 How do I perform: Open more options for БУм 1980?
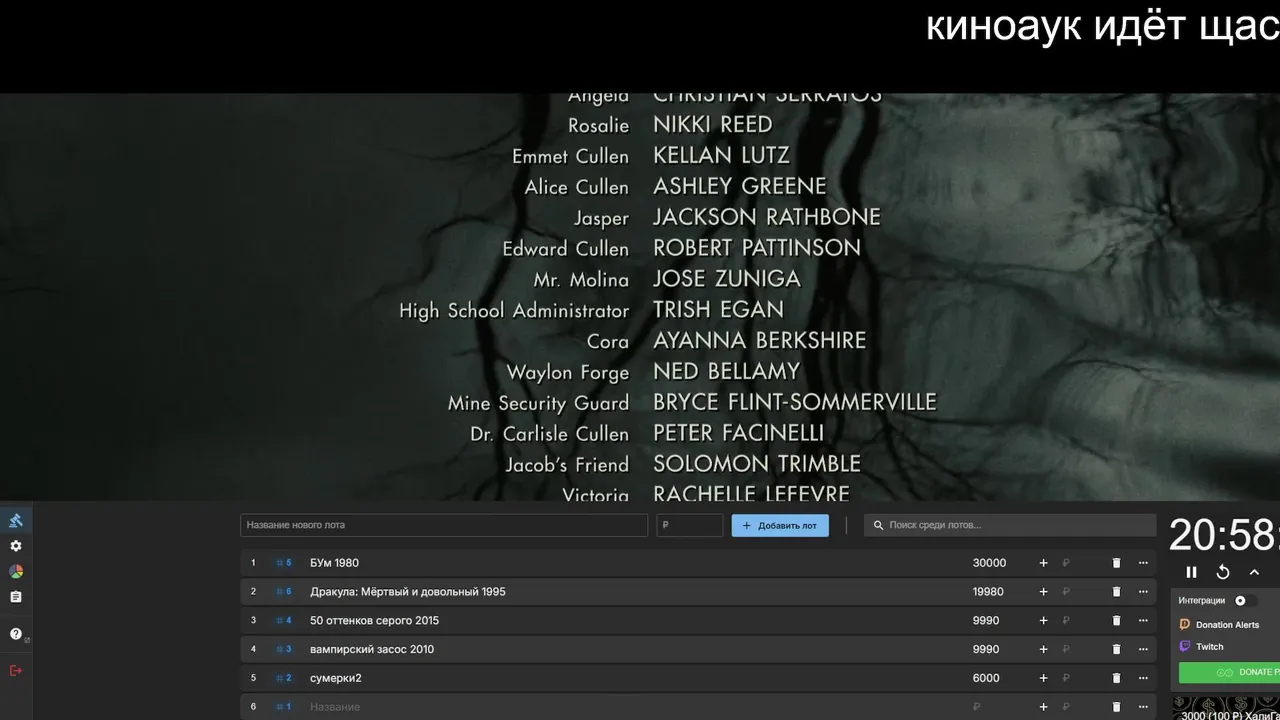pos(1143,563)
